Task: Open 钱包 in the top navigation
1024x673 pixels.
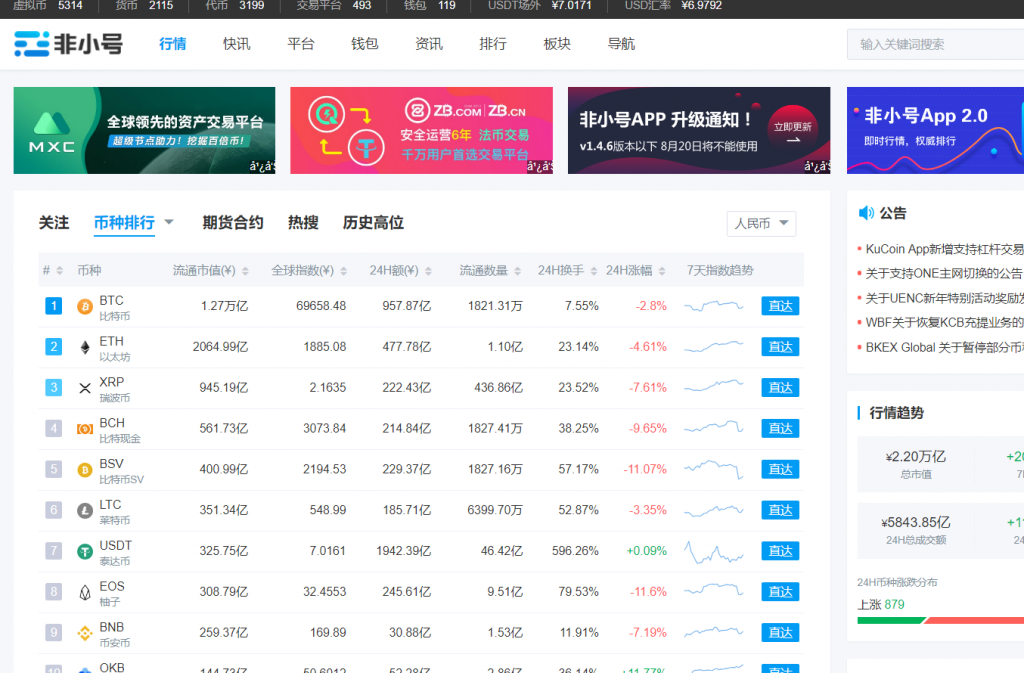Action: [x=364, y=44]
